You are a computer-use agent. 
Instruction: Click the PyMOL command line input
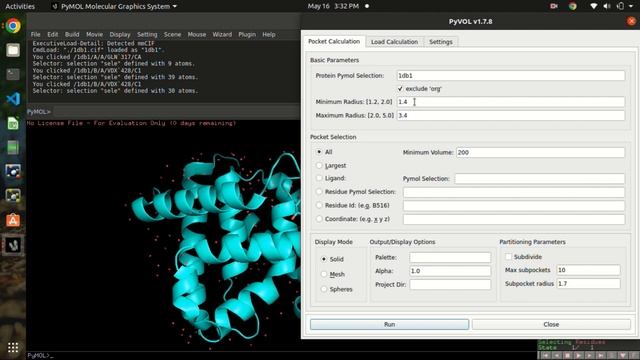177,111
